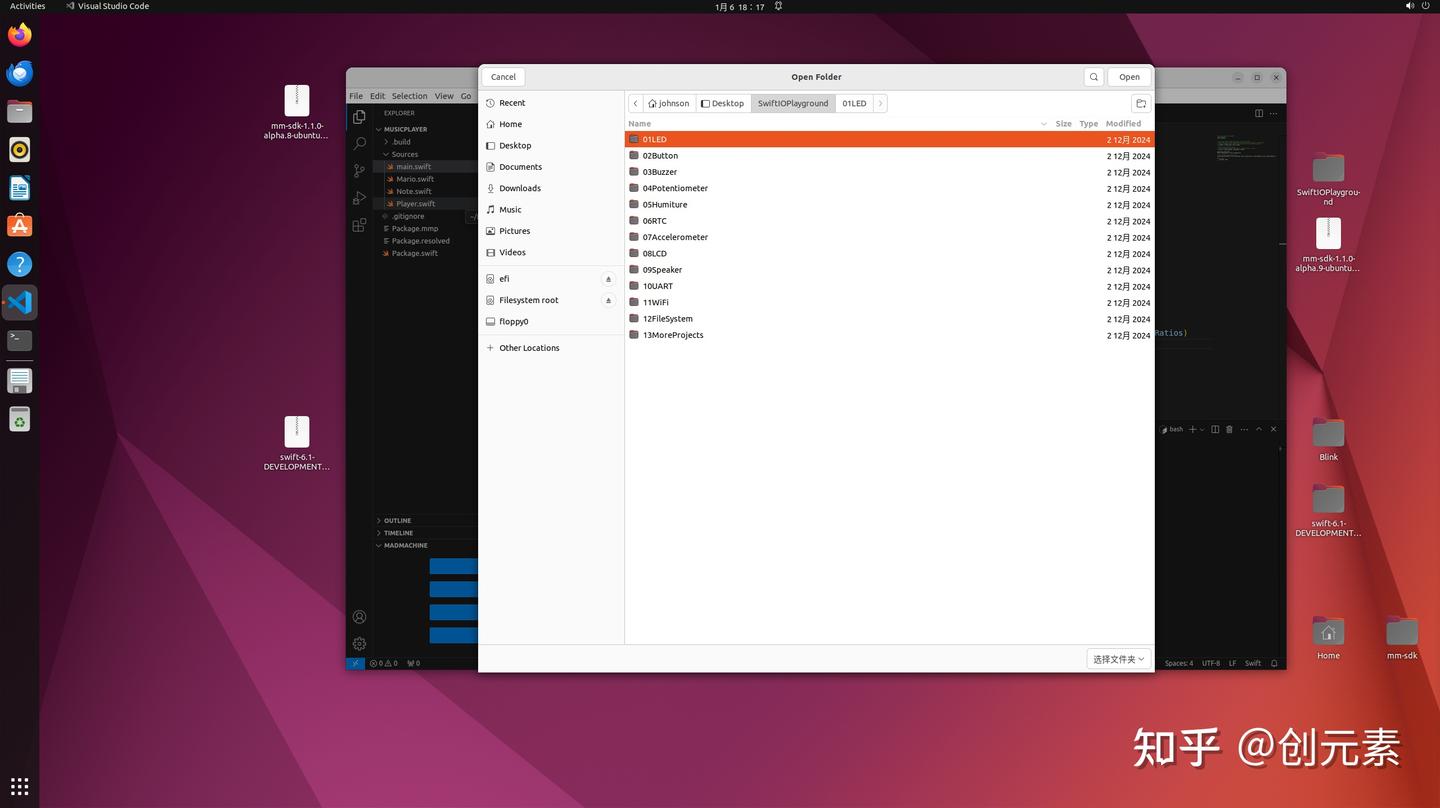Open the Accounts menu in VS Code
The image size is (1440, 808).
point(360,617)
